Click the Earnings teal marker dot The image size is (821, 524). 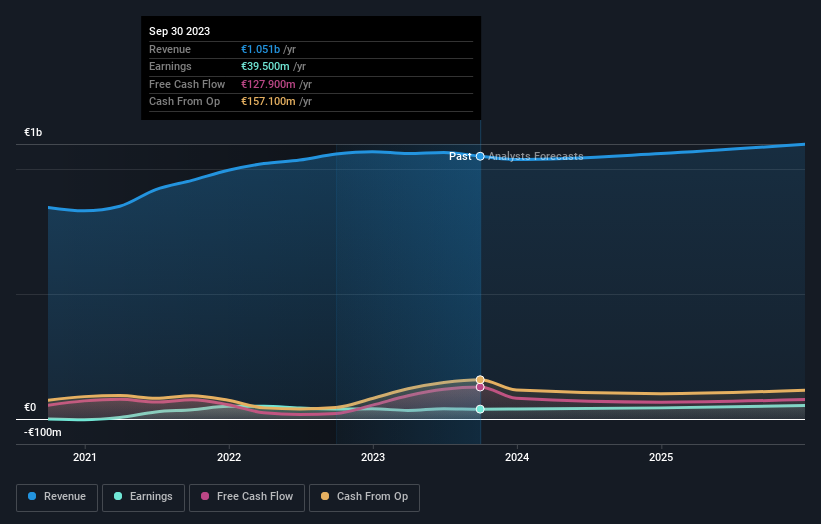[x=480, y=409]
